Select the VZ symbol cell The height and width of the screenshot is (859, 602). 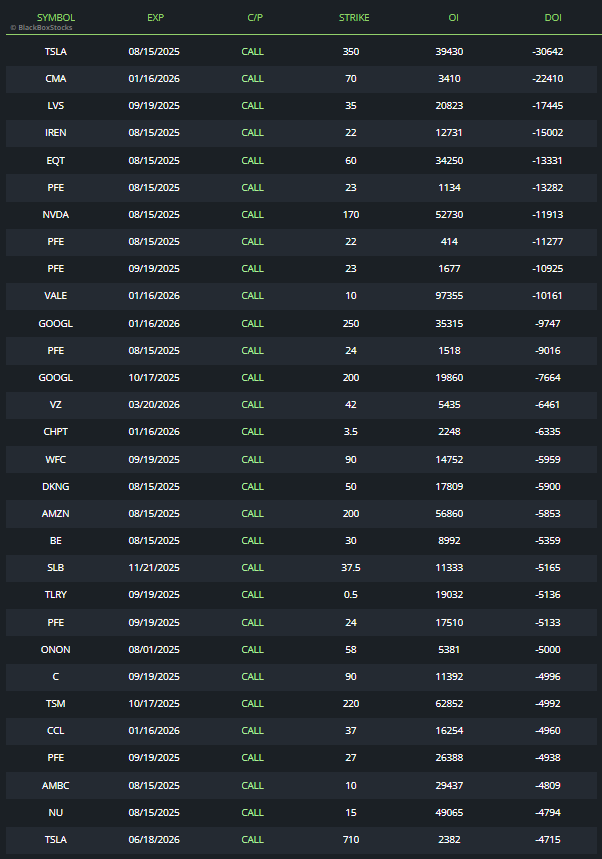click(56, 404)
